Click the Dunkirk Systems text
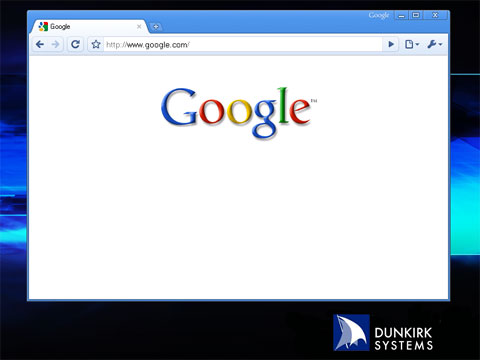 404,338
